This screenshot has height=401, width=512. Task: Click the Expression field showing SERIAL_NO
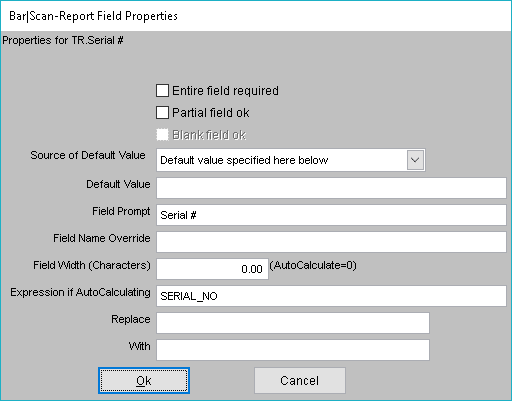(331, 296)
